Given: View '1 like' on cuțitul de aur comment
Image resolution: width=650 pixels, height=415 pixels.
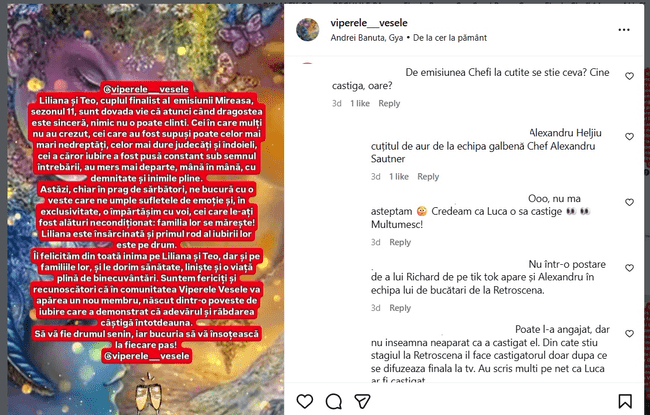Looking at the screenshot, I should [399, 177].
